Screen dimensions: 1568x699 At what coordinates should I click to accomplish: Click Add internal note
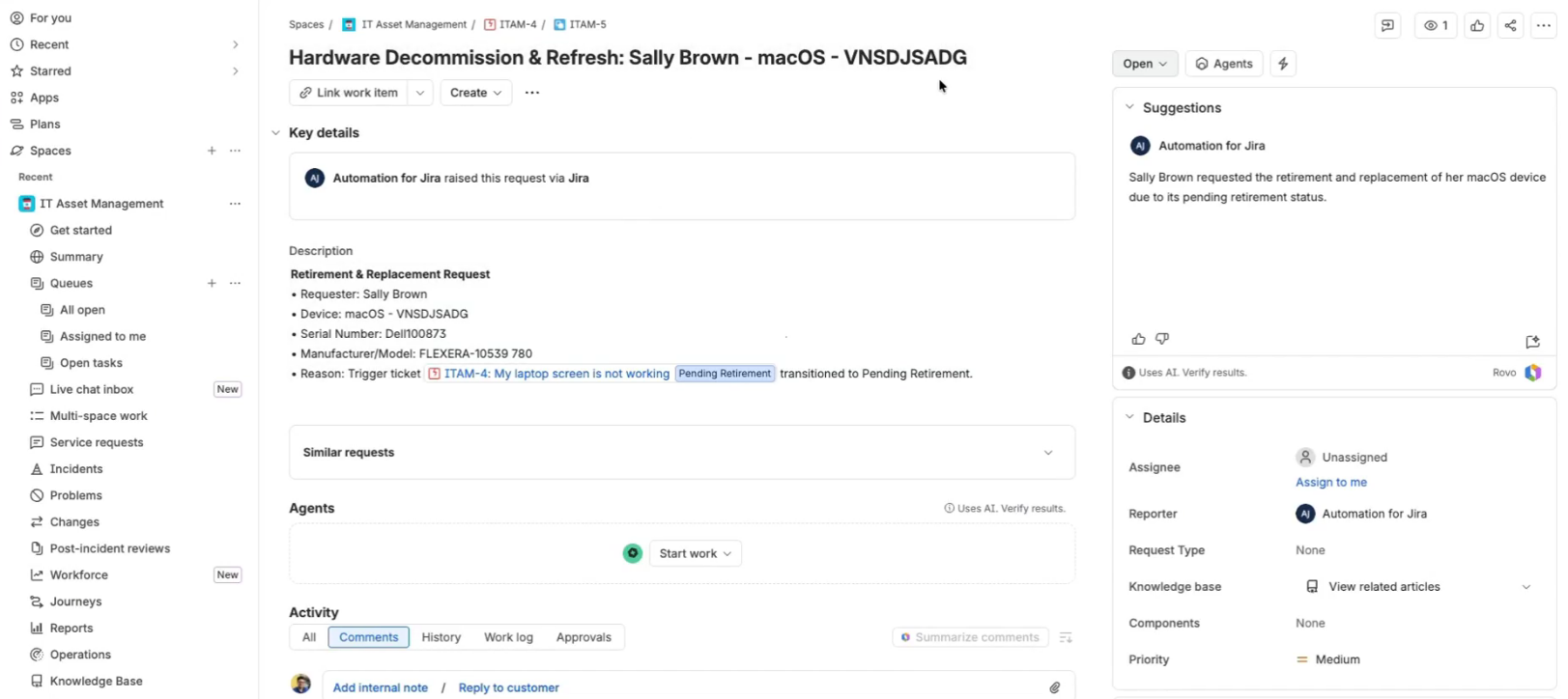tap(381, 687)
